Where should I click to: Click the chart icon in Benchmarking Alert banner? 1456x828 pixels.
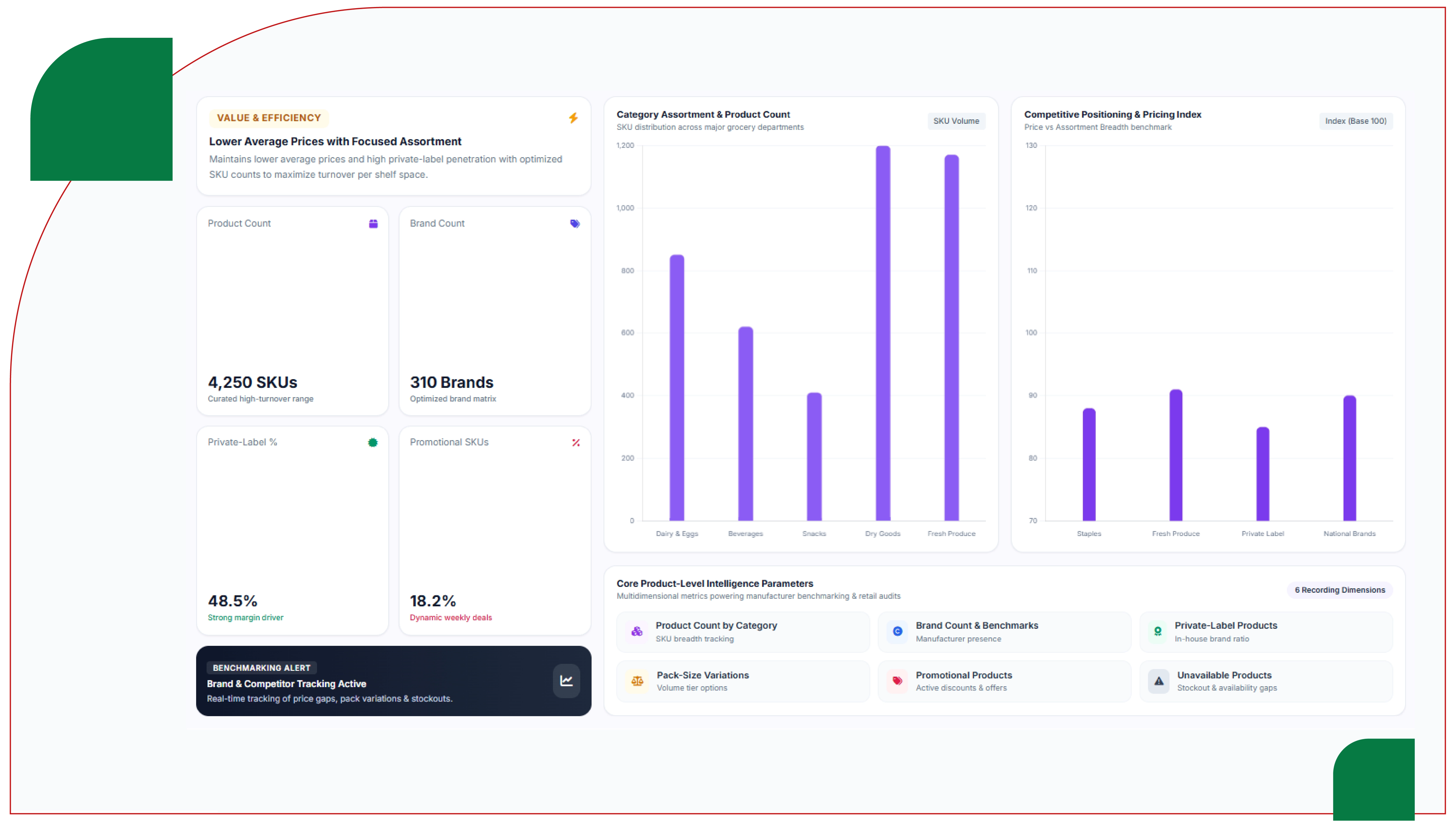567,681
